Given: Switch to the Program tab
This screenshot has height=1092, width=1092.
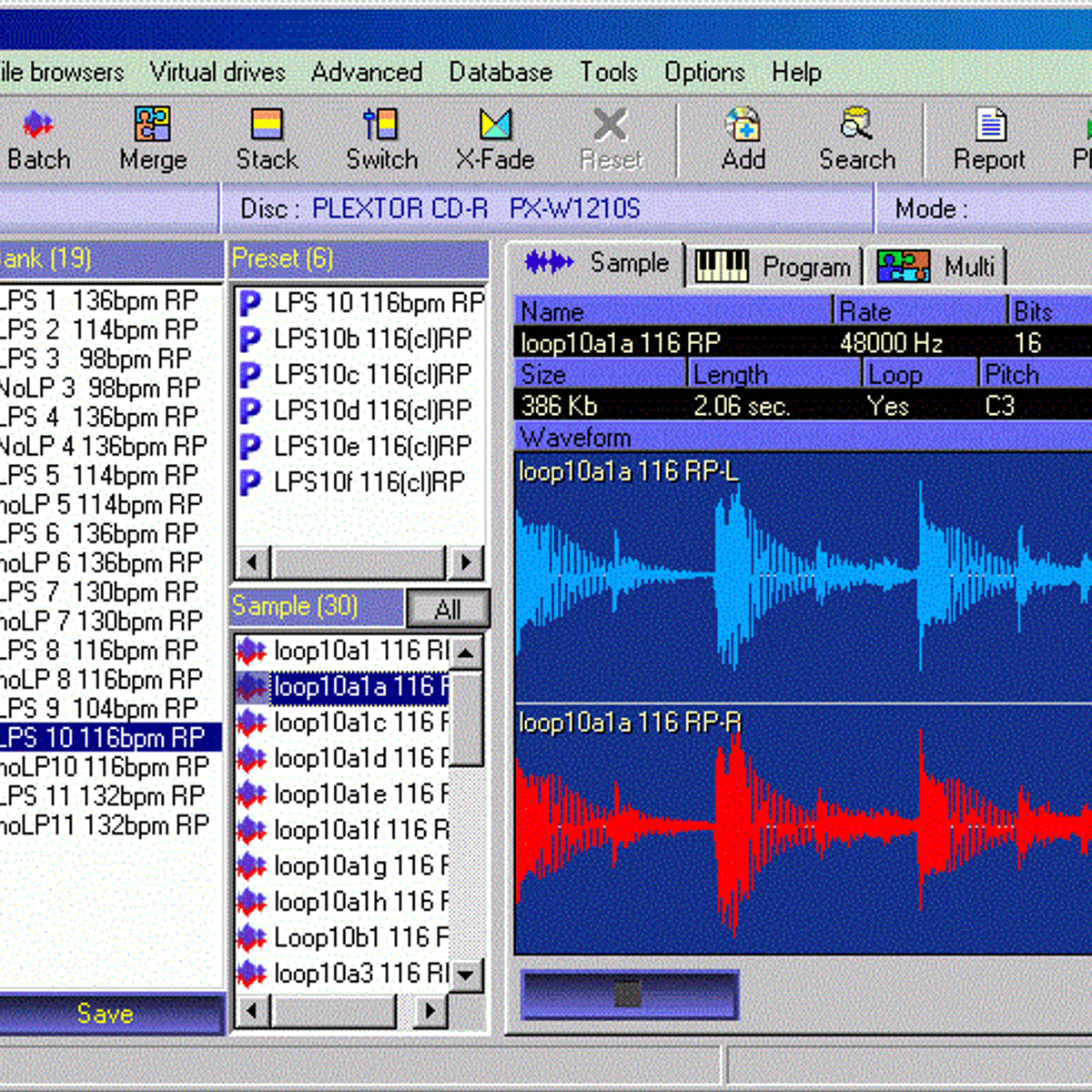Looking at the screenshot, I should coord(774,267).
